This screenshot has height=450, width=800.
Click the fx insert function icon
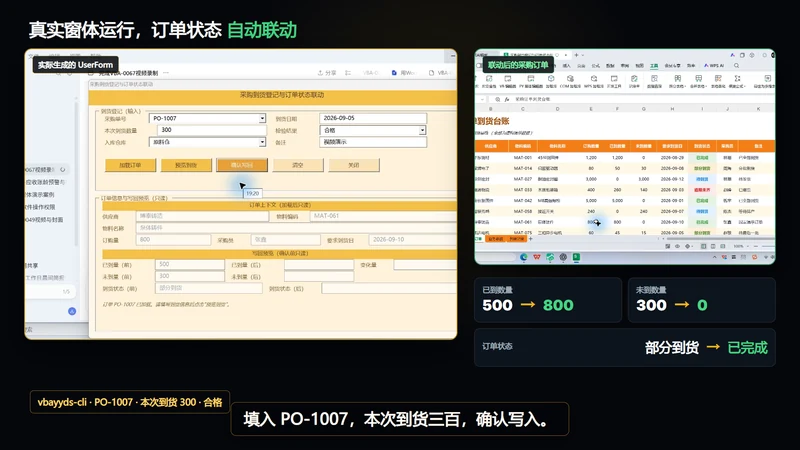507,99
